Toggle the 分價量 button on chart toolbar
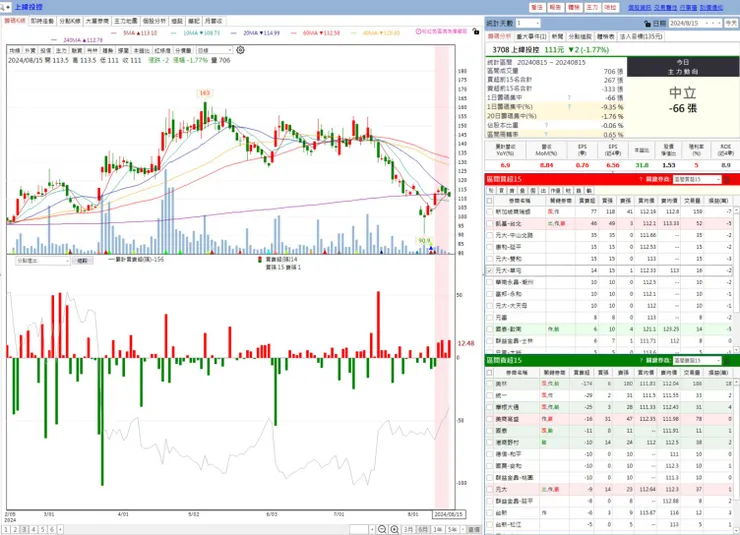The image size is (740, 535). [183, 50]
